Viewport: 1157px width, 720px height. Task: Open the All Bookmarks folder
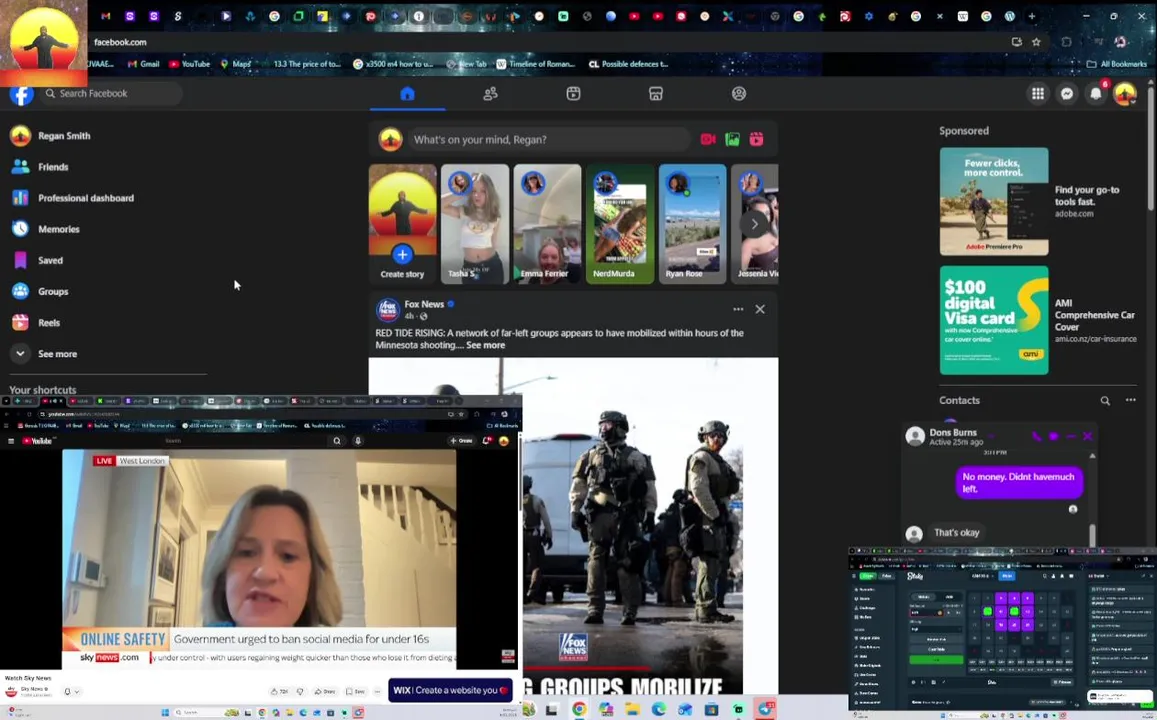coord(1116,64)
